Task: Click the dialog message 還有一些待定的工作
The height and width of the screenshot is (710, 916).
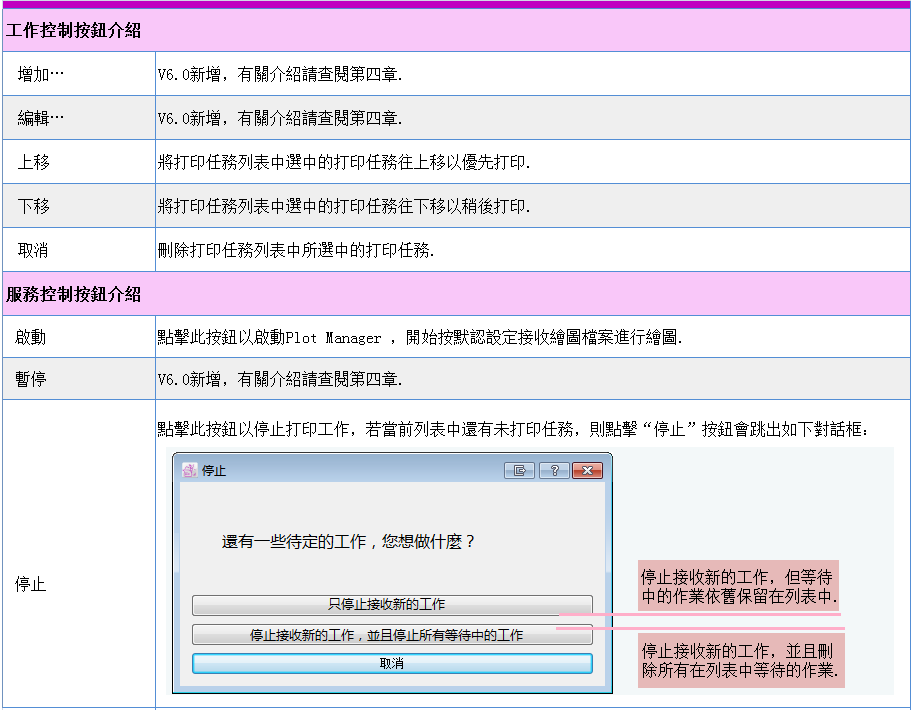Action: click(x=348, y=542)
